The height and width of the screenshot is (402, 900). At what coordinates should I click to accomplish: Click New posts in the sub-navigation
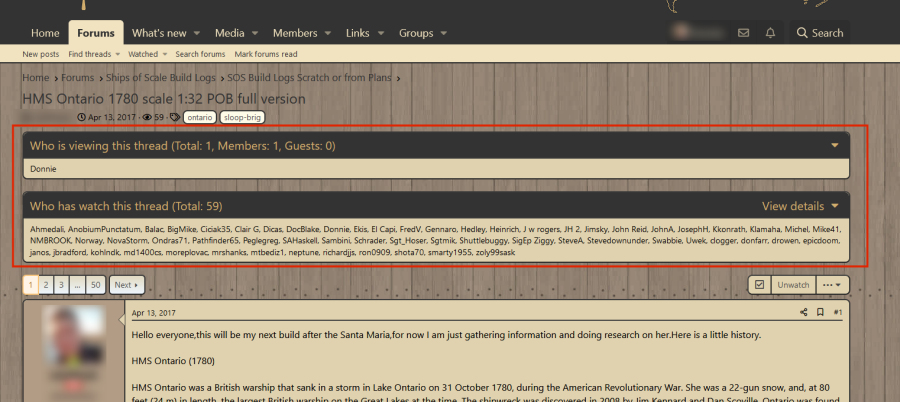click(x=41, y=54)
